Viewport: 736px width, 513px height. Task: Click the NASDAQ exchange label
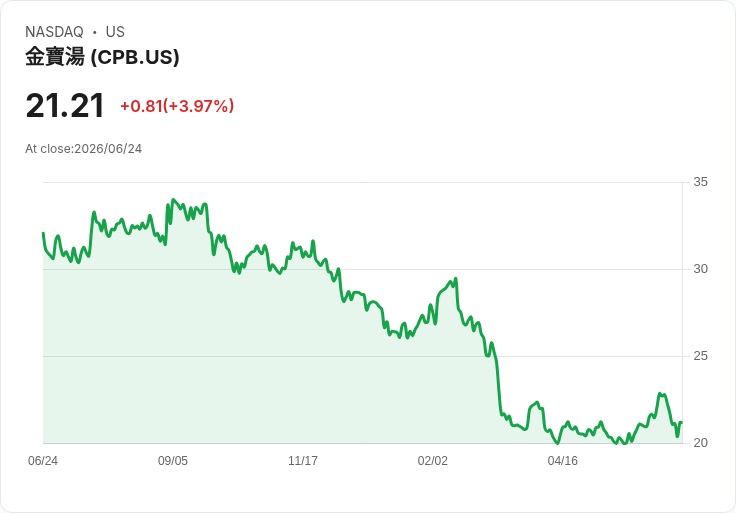click(54, 32)
